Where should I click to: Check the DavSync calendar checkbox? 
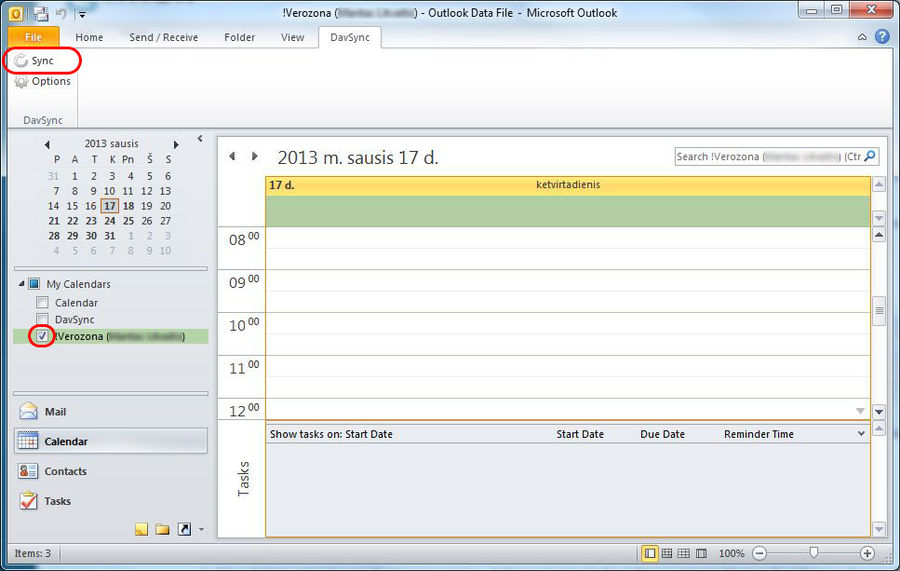(42, 319)
